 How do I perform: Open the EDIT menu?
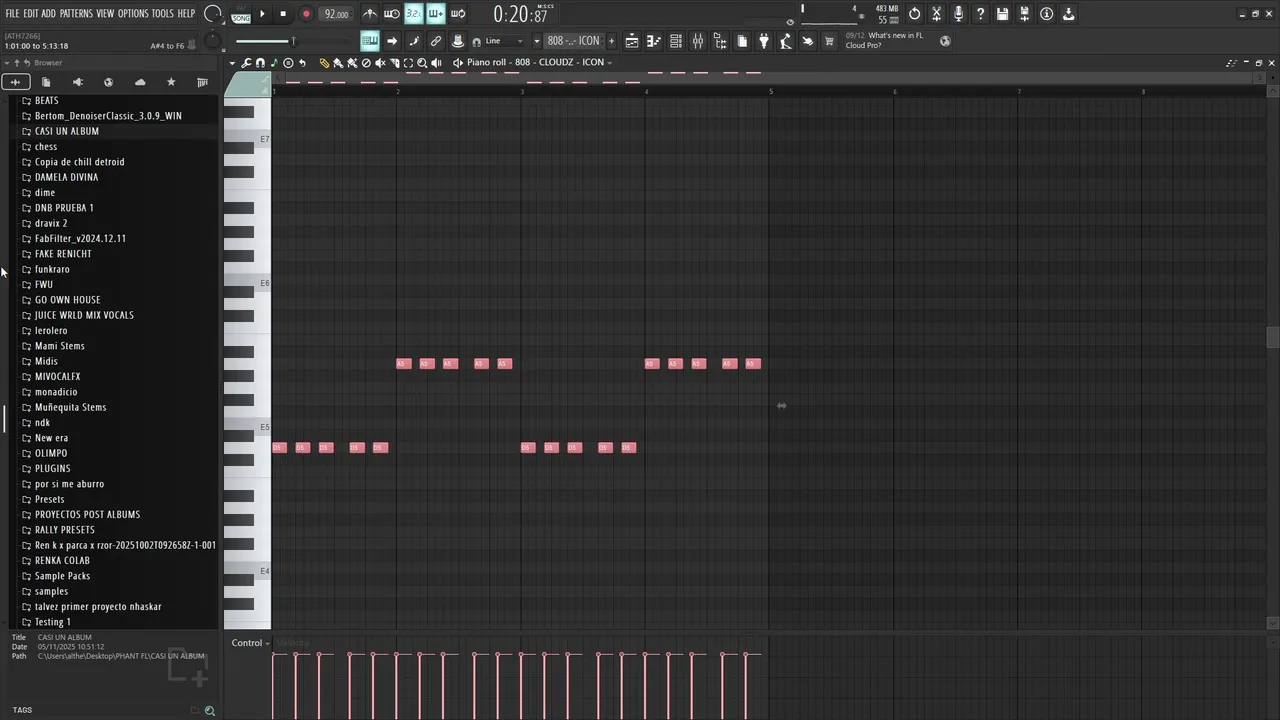coord(30,13)
